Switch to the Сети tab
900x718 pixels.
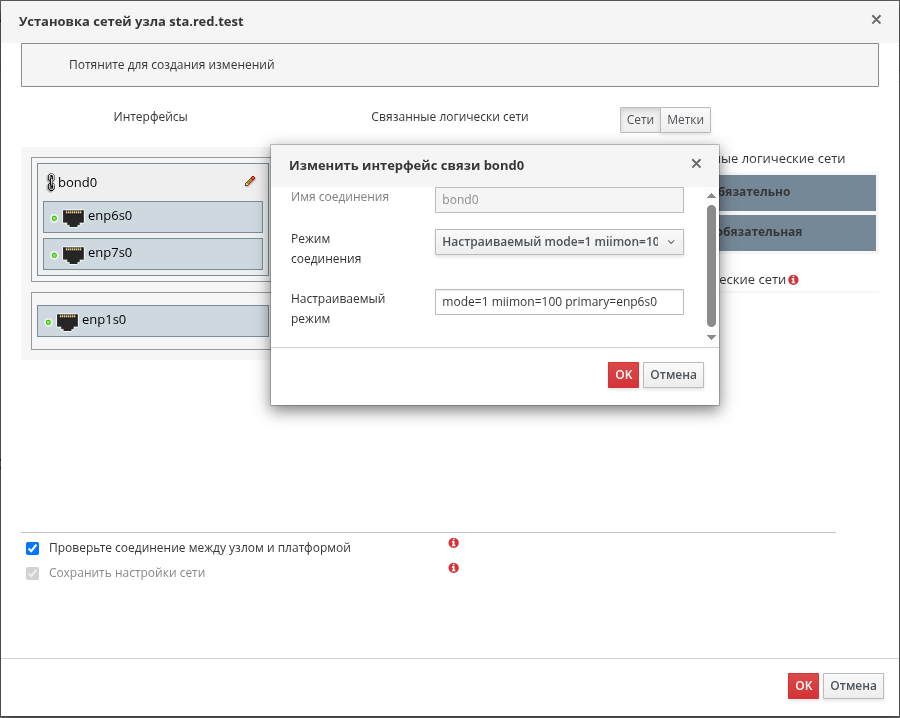click(x=640, y=120)
